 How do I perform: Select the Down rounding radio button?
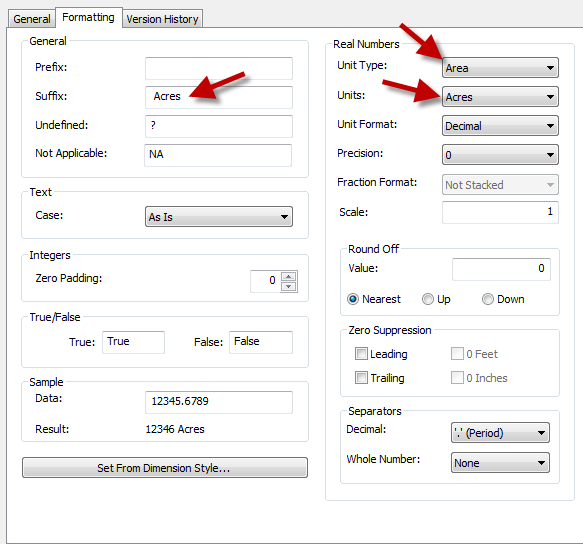pyautogui.click(x=487, y=299)
